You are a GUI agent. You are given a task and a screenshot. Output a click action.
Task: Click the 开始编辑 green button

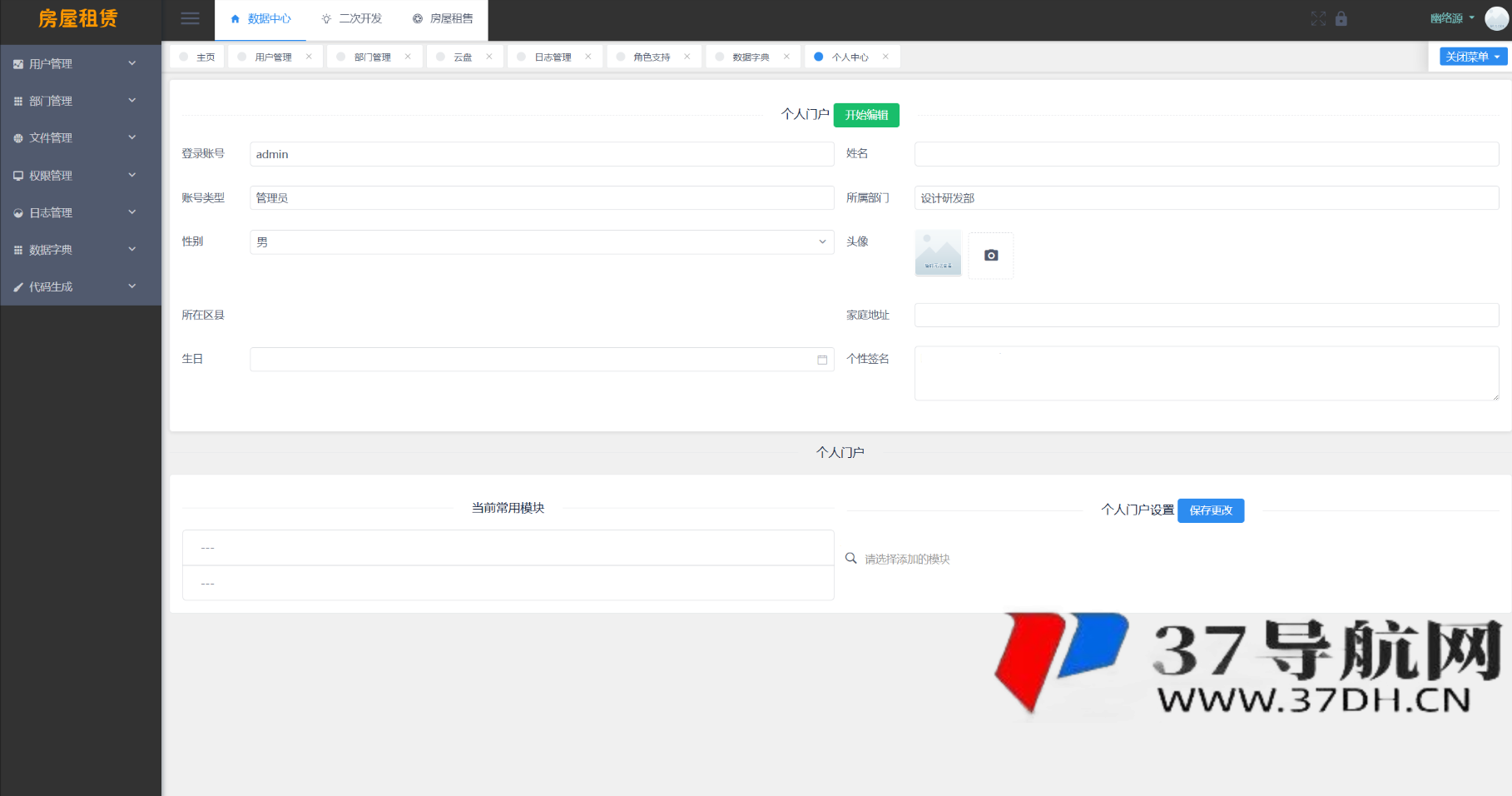tap(865, 115)
